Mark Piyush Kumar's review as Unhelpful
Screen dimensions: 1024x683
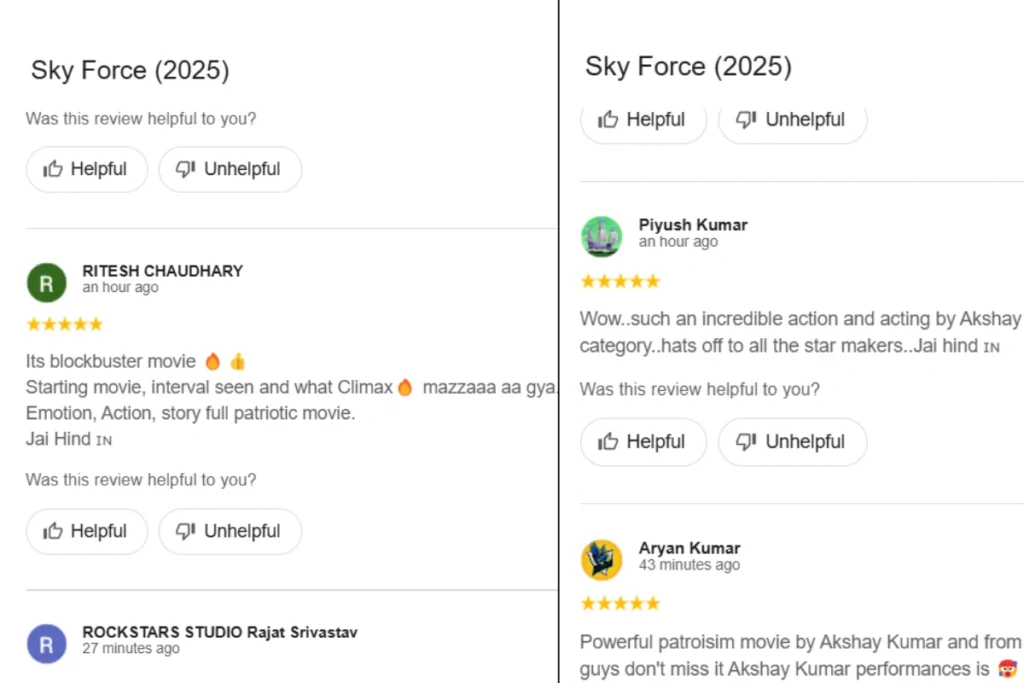click(792, 442)
